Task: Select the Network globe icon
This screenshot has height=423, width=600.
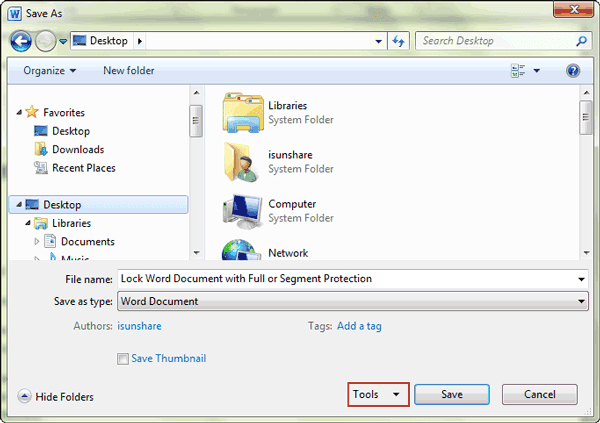Action: pyautogui.click(x=241, y=250)
